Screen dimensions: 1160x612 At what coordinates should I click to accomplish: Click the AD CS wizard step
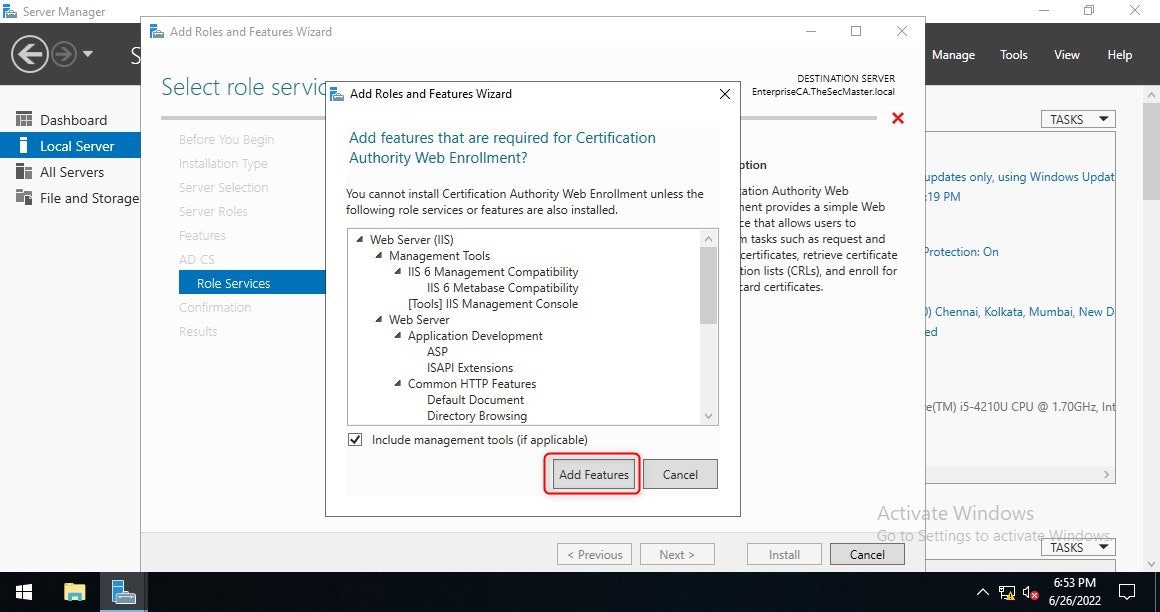click(197, 259)
